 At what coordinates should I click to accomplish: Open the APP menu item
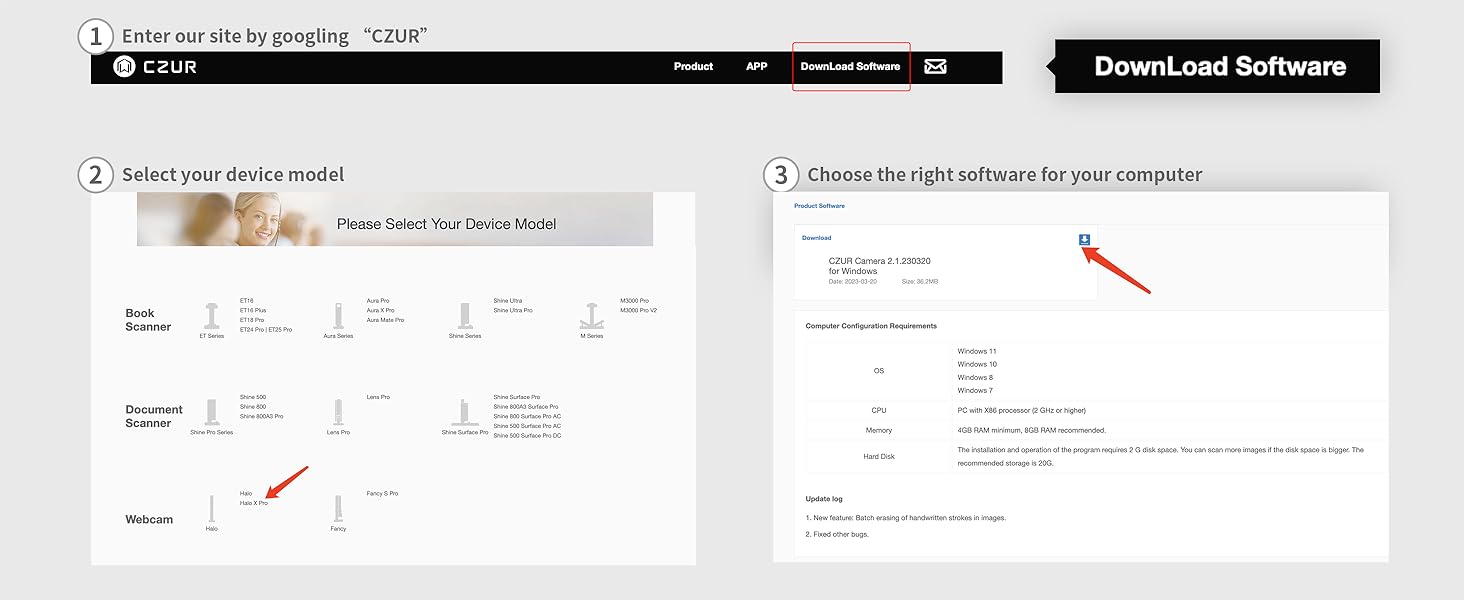[757, 67]
